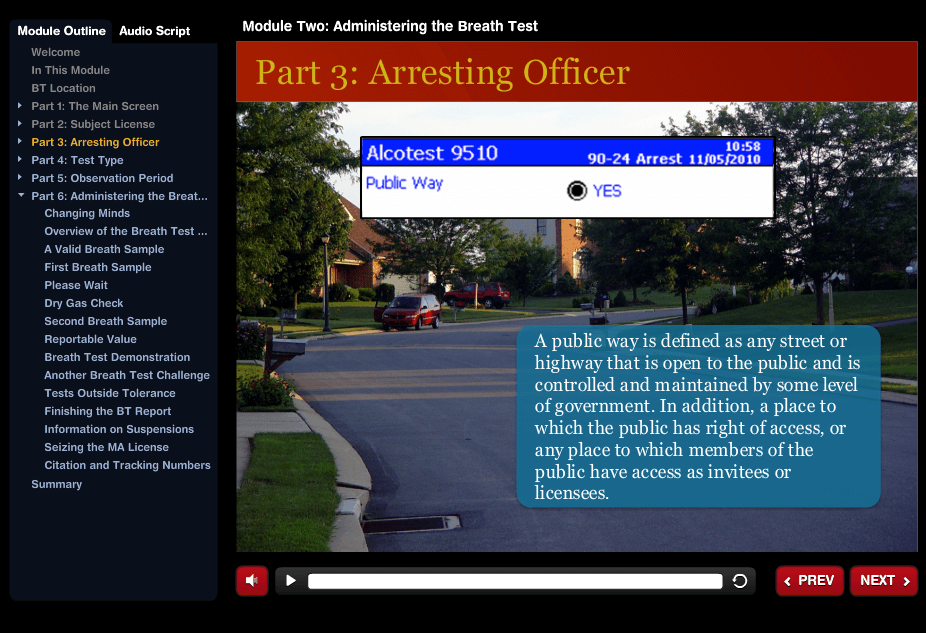The width and height of the screenshot is (926, 633).
Task: Switch to the Module Outline tab
Action: point(61,31)
